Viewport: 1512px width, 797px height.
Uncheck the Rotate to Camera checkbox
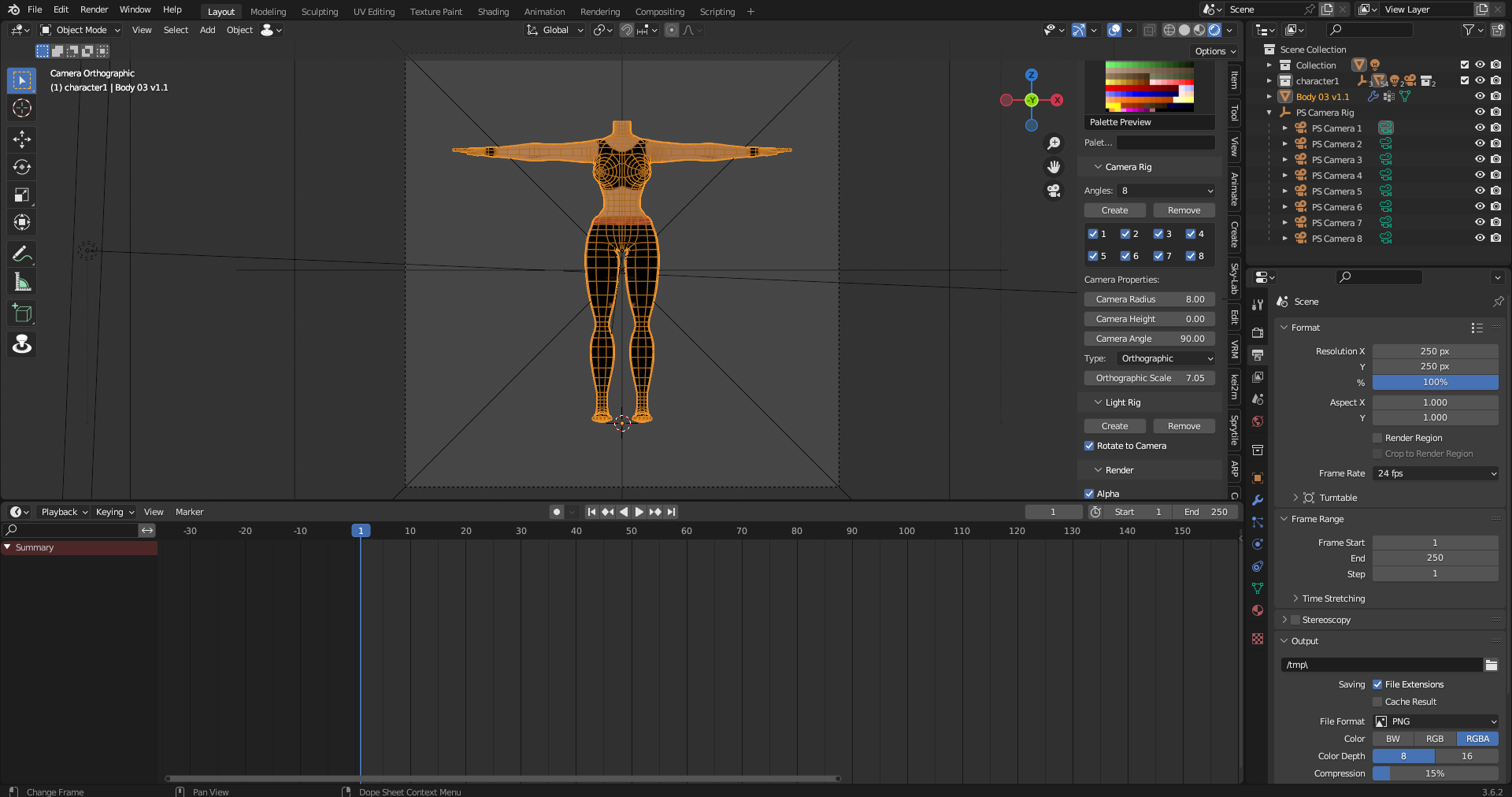pos(1090,446)
